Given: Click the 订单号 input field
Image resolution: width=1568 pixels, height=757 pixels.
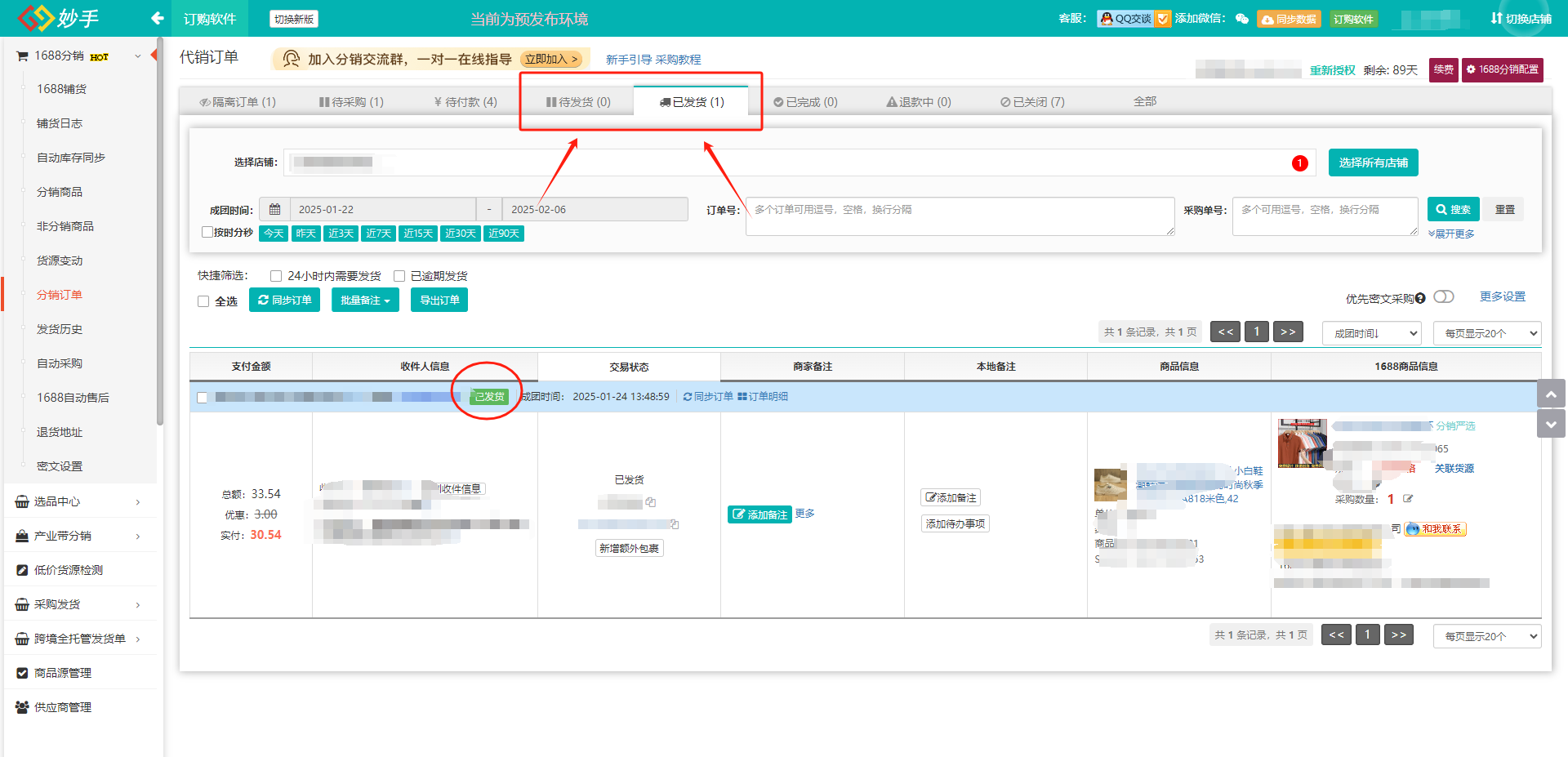Looking at the screenshot, I should click(x=960, y=216).
